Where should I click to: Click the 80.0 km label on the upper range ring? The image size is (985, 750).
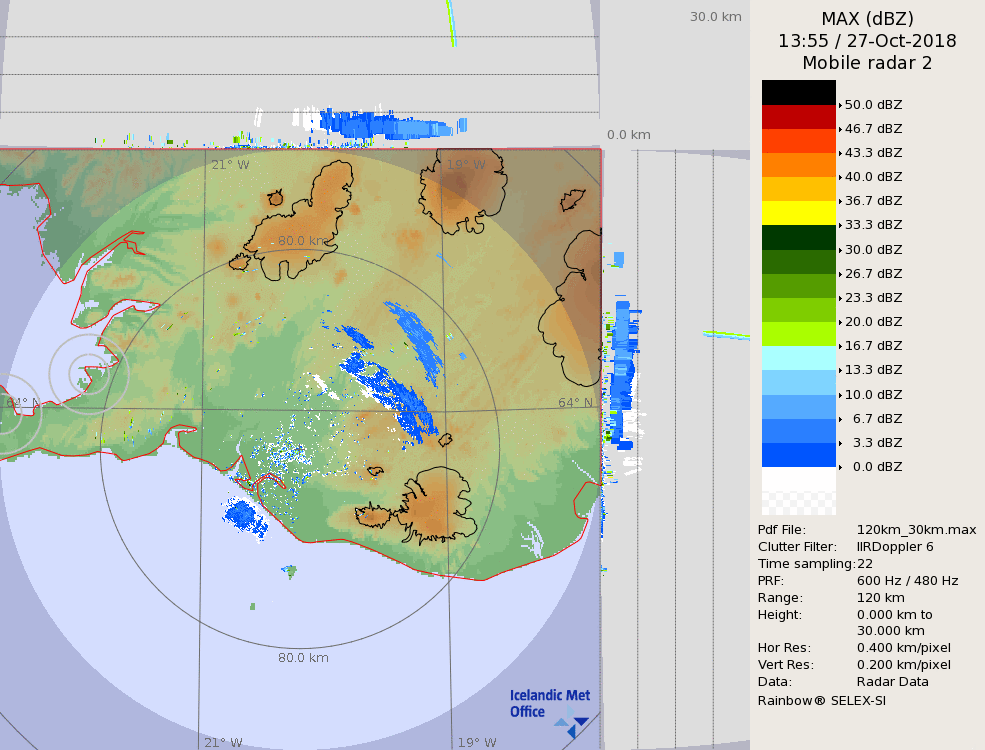[303, 241]
